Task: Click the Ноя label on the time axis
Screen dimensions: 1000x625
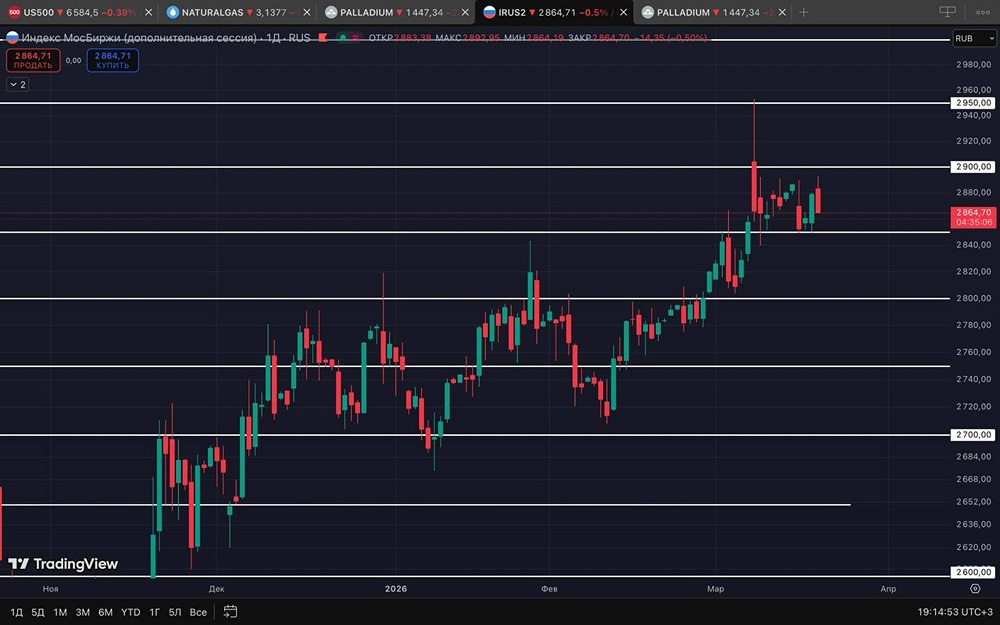Action: 50,589
